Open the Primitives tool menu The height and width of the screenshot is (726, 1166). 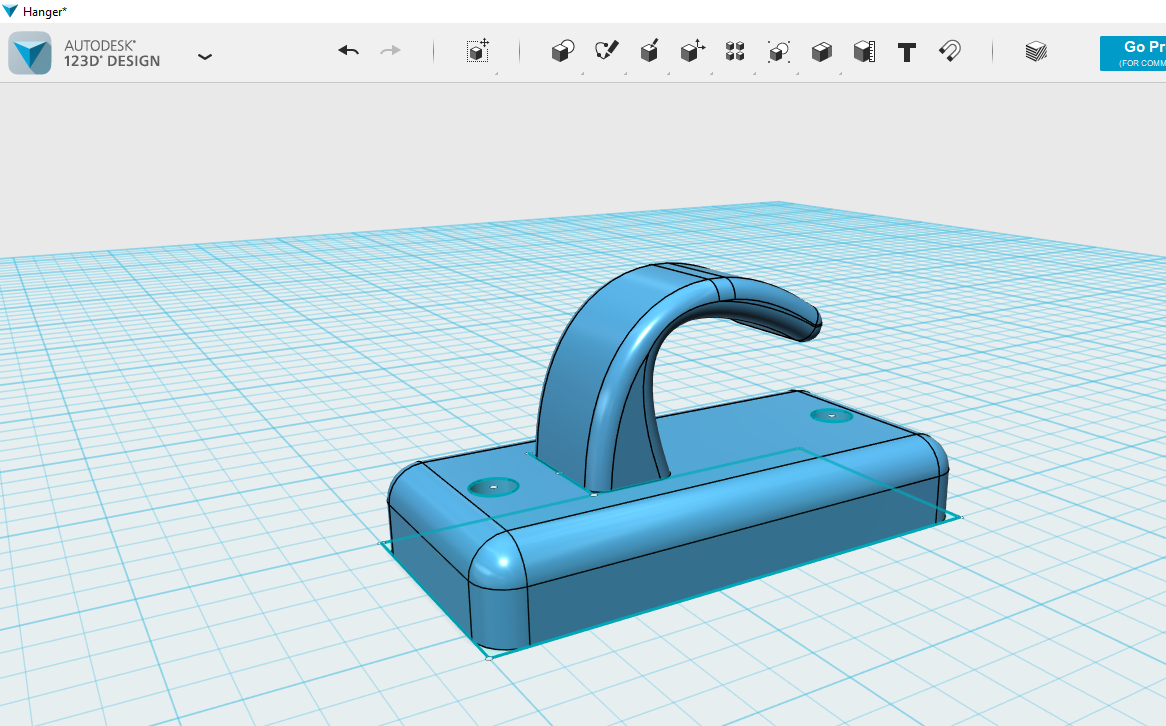pos(563,51)
